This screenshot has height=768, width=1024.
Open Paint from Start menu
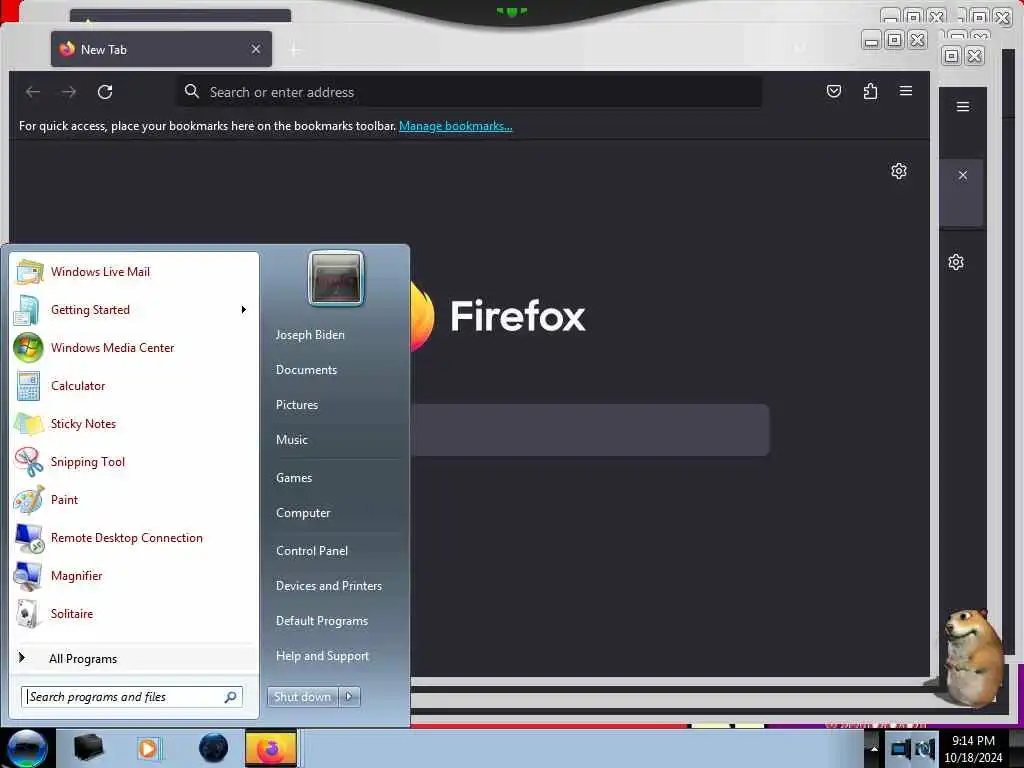[64, 500]
